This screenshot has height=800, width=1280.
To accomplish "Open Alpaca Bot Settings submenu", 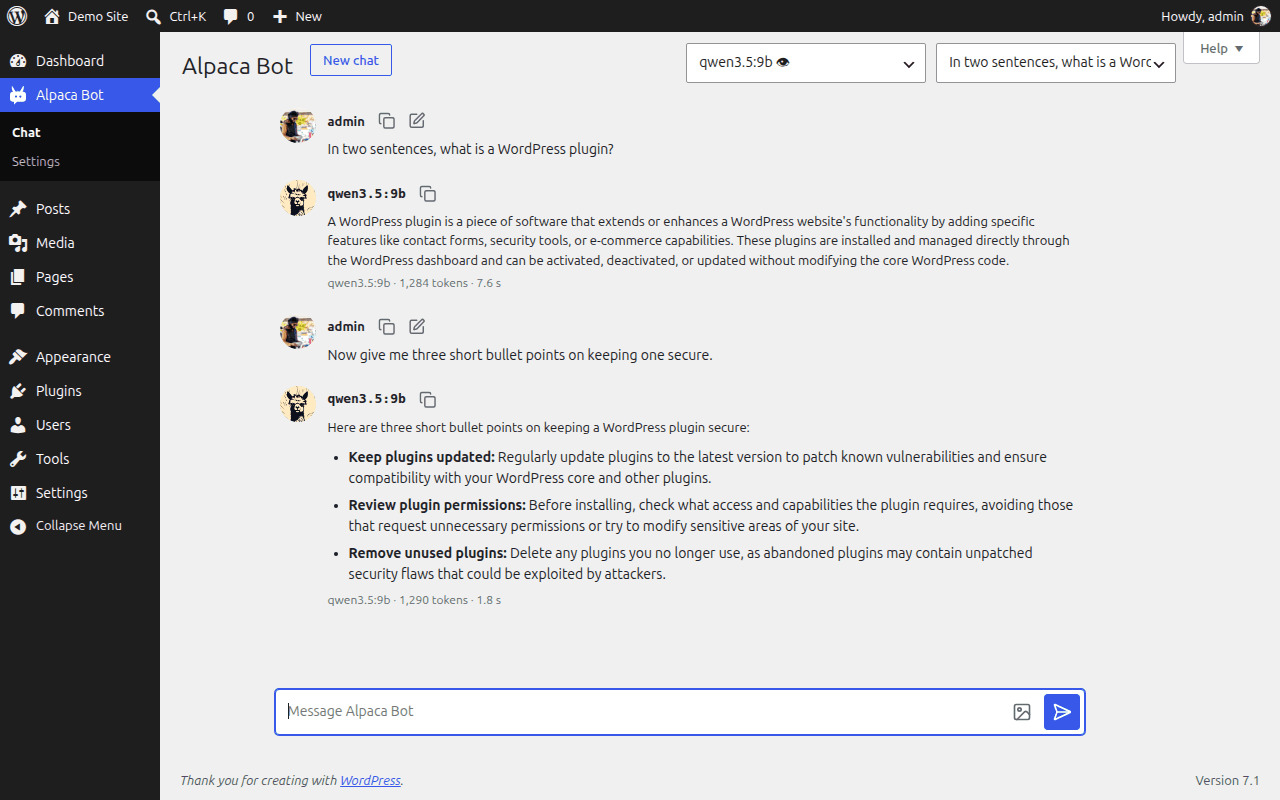I will pyautogui.click(x=36, y=161).
